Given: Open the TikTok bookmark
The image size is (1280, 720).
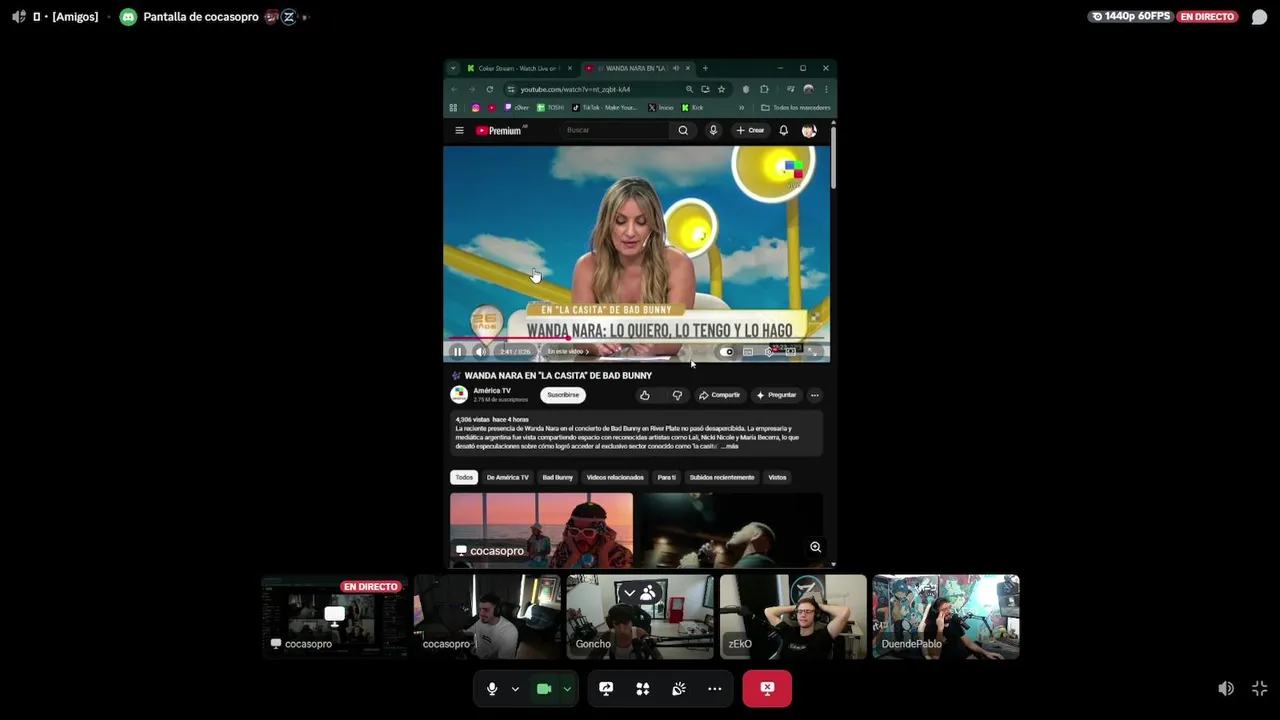Looking at the screenshot, I should click(605, 107).
